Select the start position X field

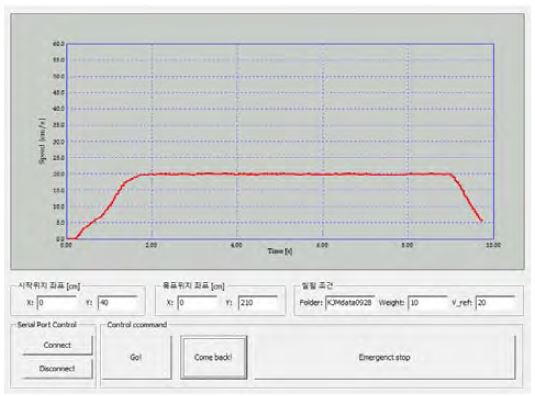pos(56,303)
